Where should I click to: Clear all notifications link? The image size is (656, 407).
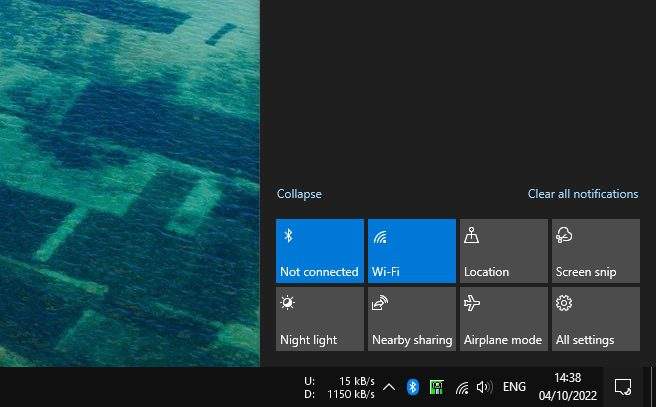(583, 194)
